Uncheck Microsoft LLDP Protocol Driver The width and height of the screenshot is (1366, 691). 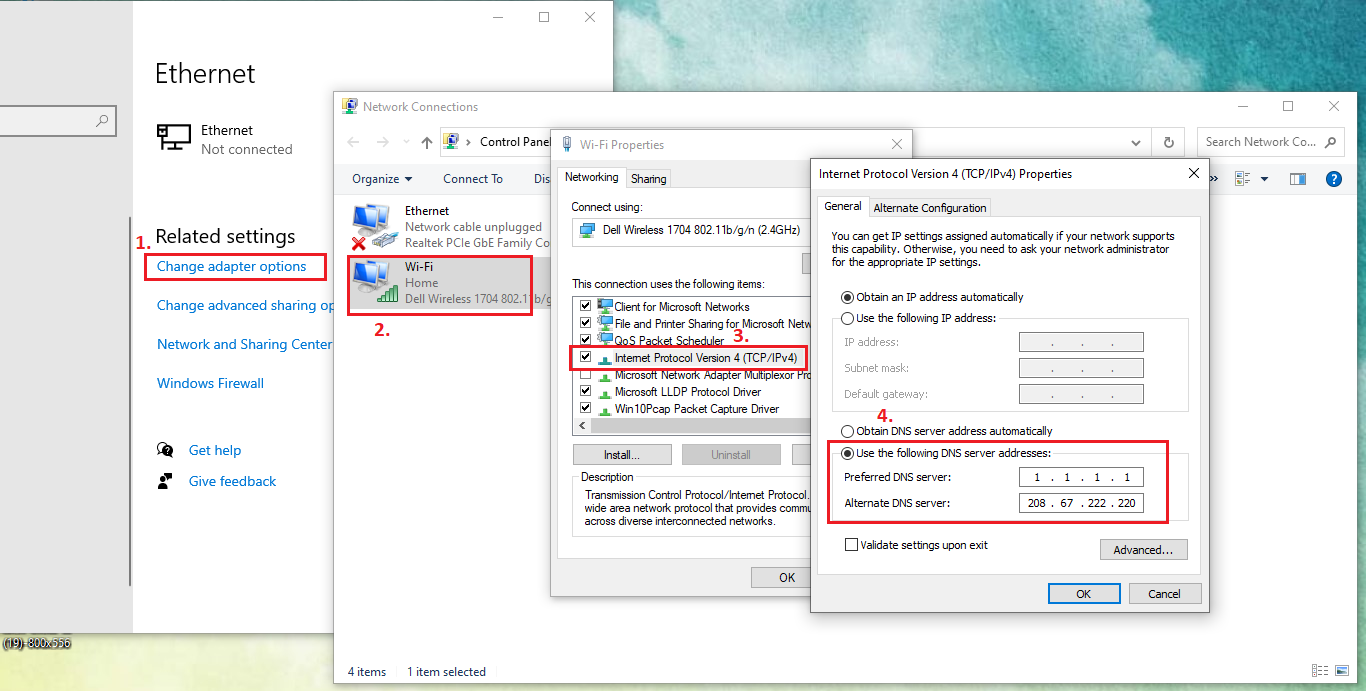585,392
